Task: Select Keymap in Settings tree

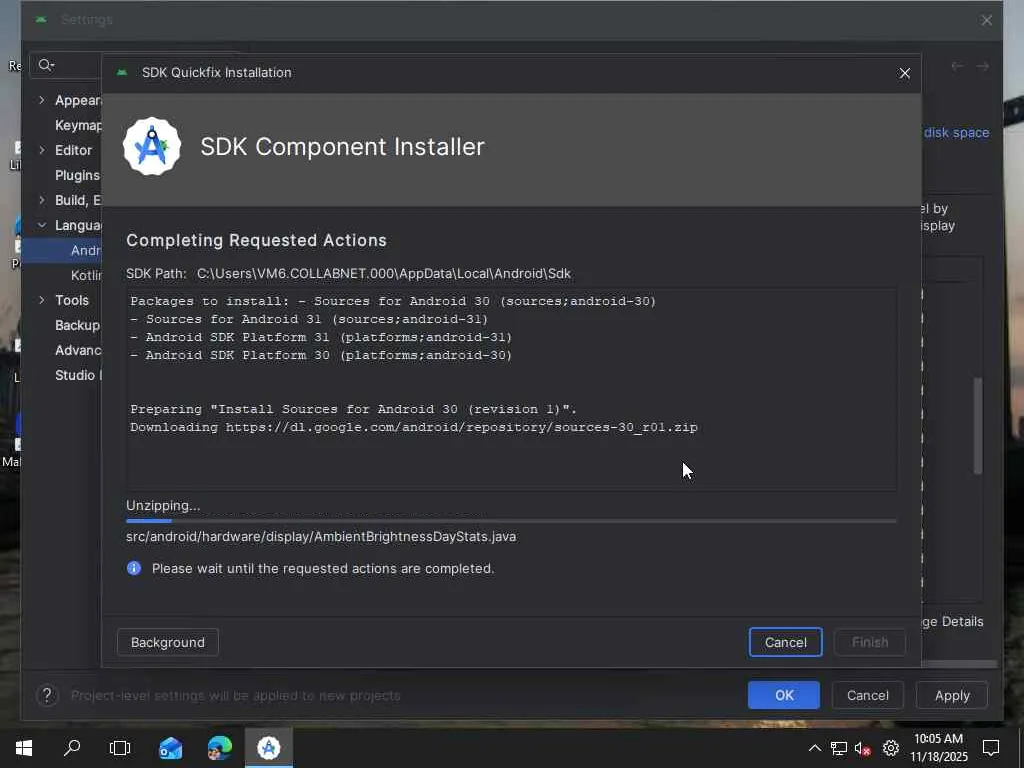Action: click(x=78, y=125)
